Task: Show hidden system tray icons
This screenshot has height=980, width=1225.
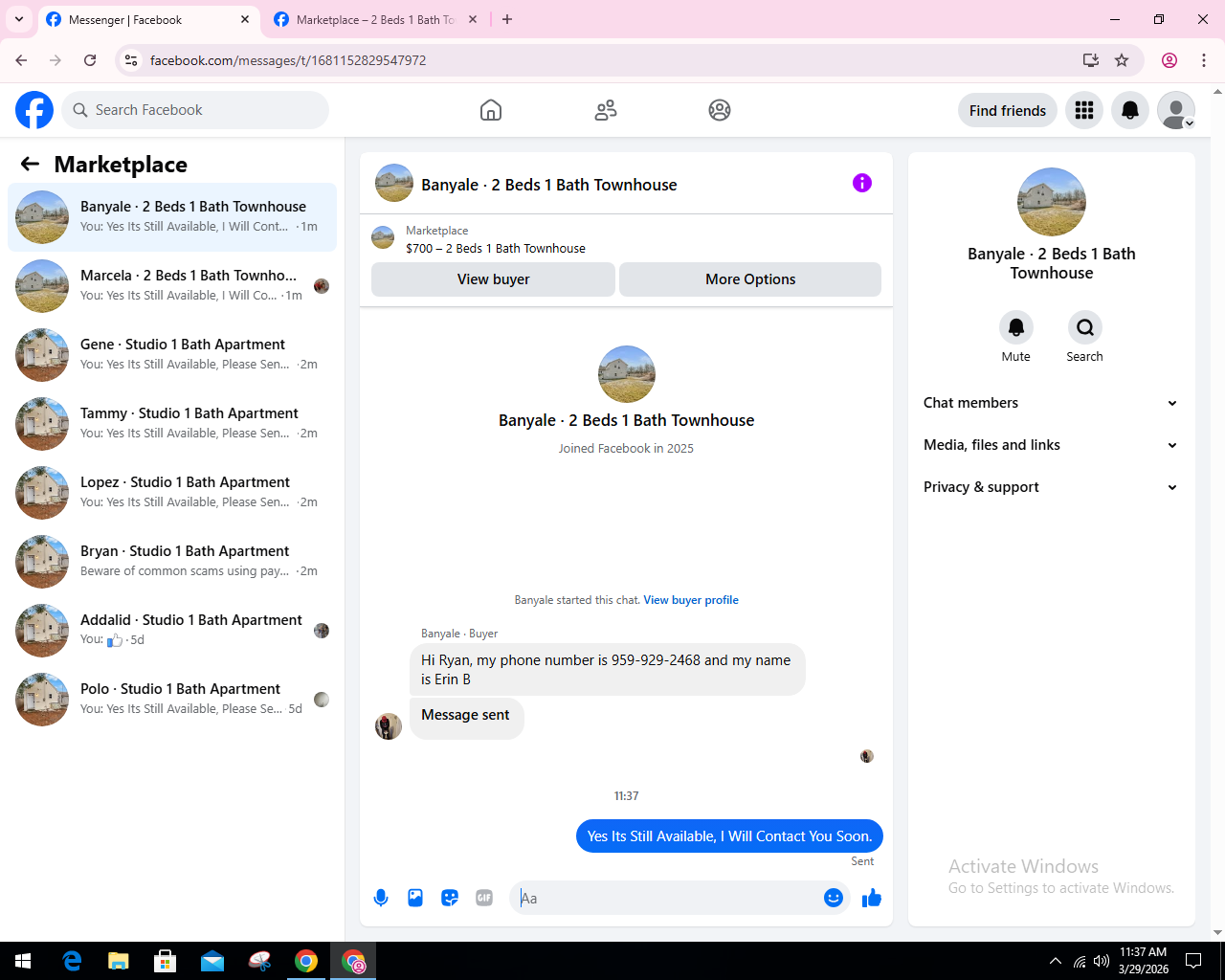Action: [x=1056, y=961]
